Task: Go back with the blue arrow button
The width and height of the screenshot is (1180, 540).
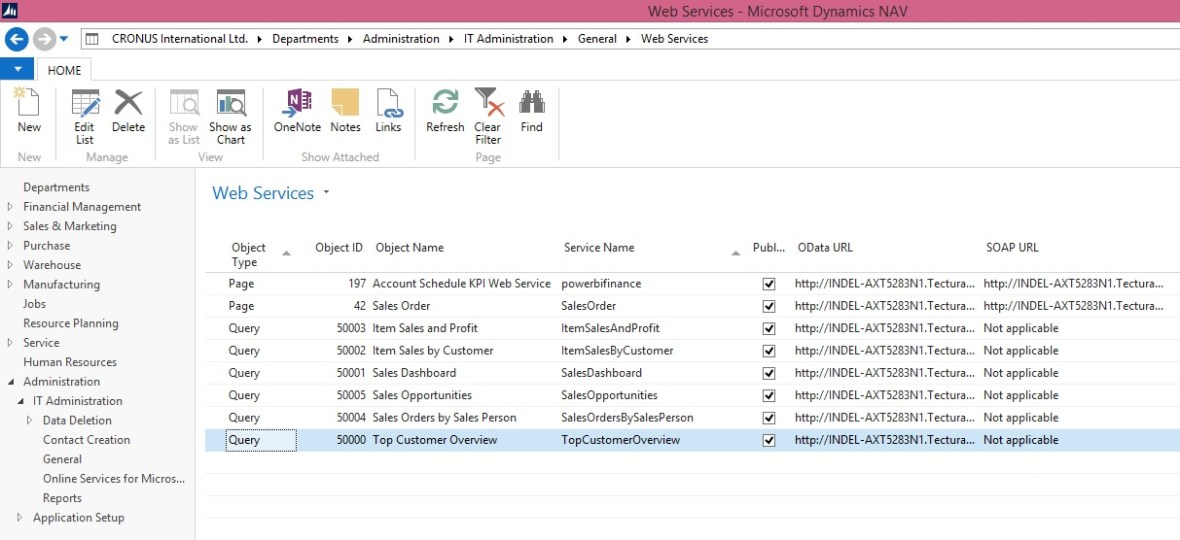Action: click(x=17, y=39)
